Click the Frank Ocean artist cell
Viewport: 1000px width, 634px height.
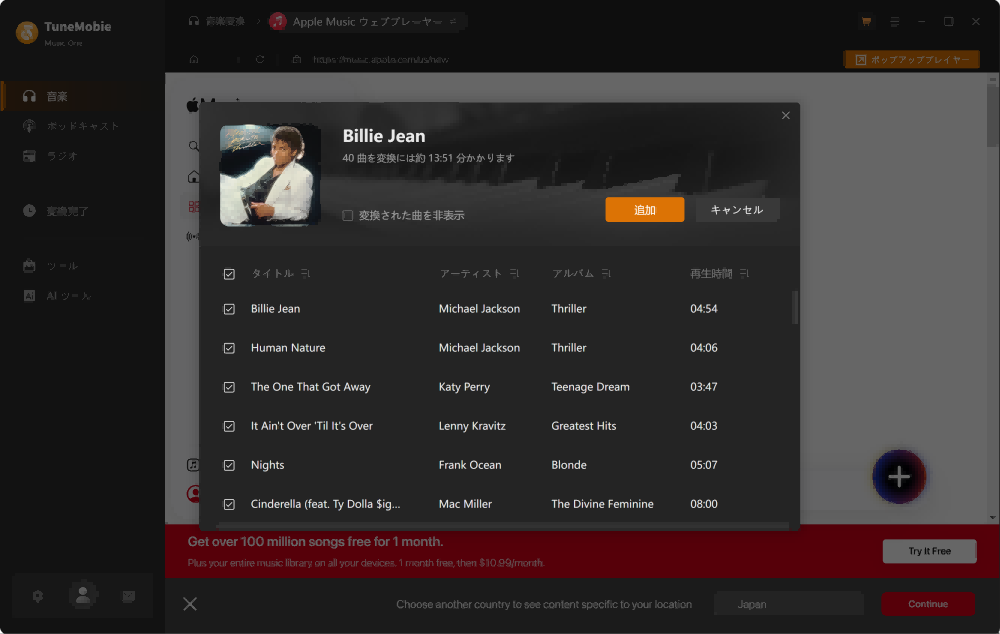pyautogui.click(x=470, y=465)
